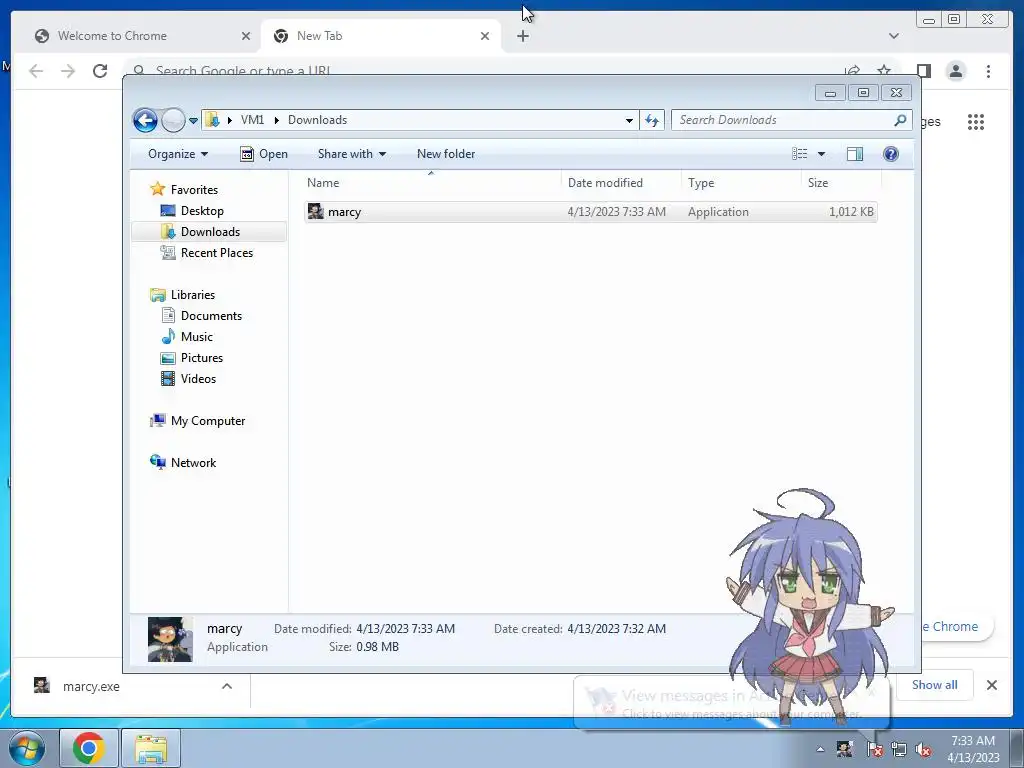
Task: Show hidden tray icons arrow
Action: pos(820,749)
